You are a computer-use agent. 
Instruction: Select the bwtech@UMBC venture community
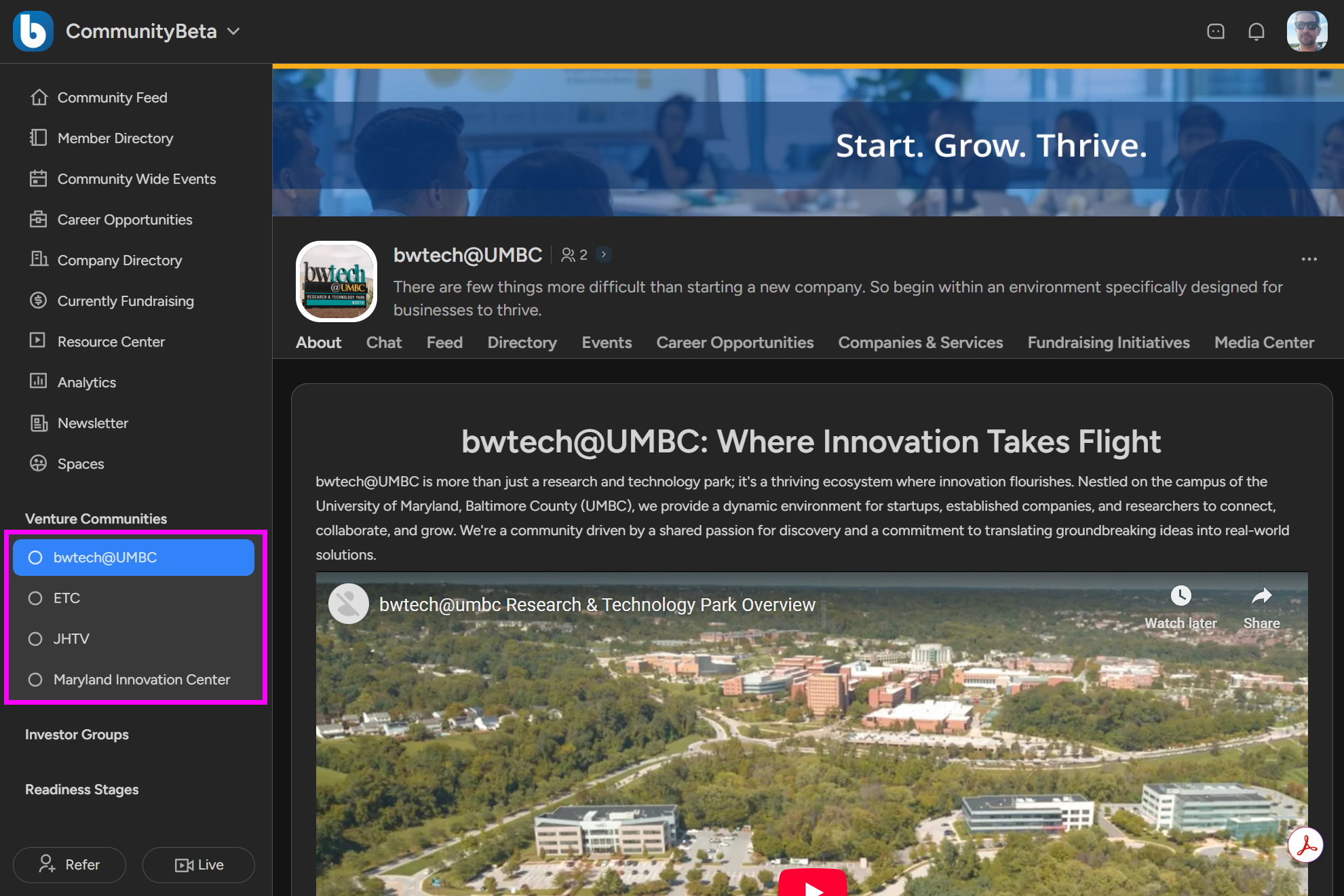coord(134,558)
